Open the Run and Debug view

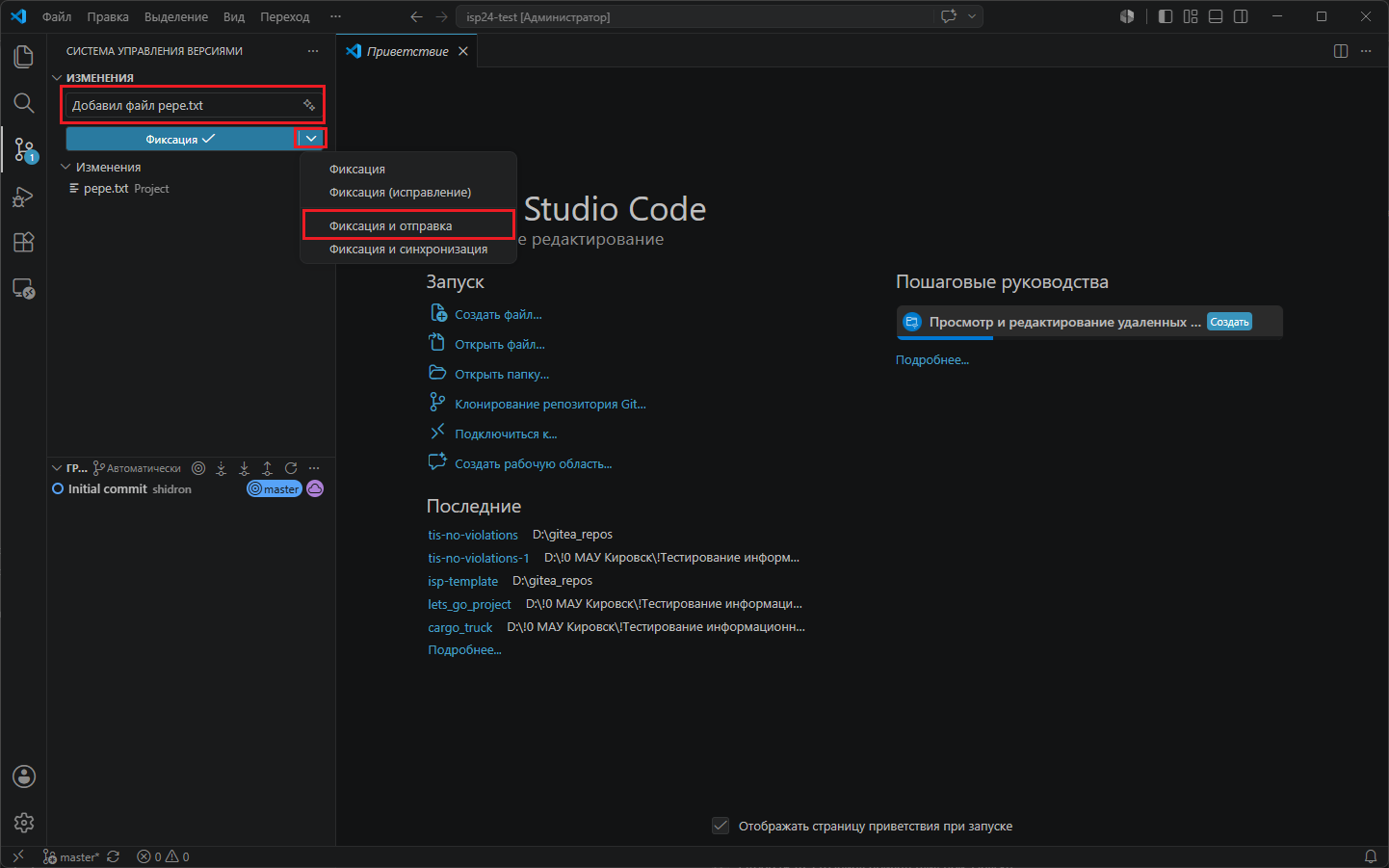(23, 197)
